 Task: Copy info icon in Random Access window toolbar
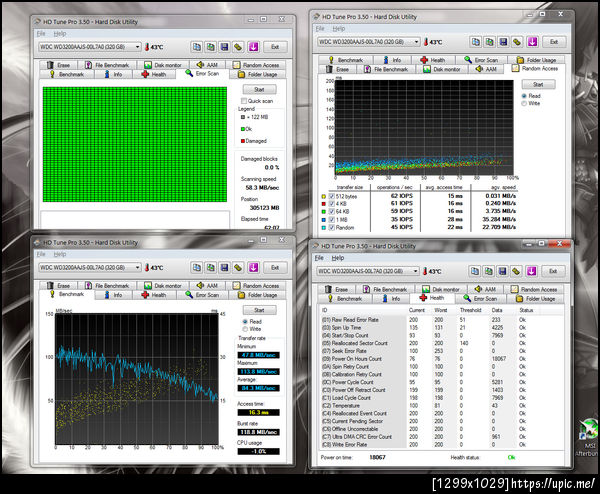(476, 42)
